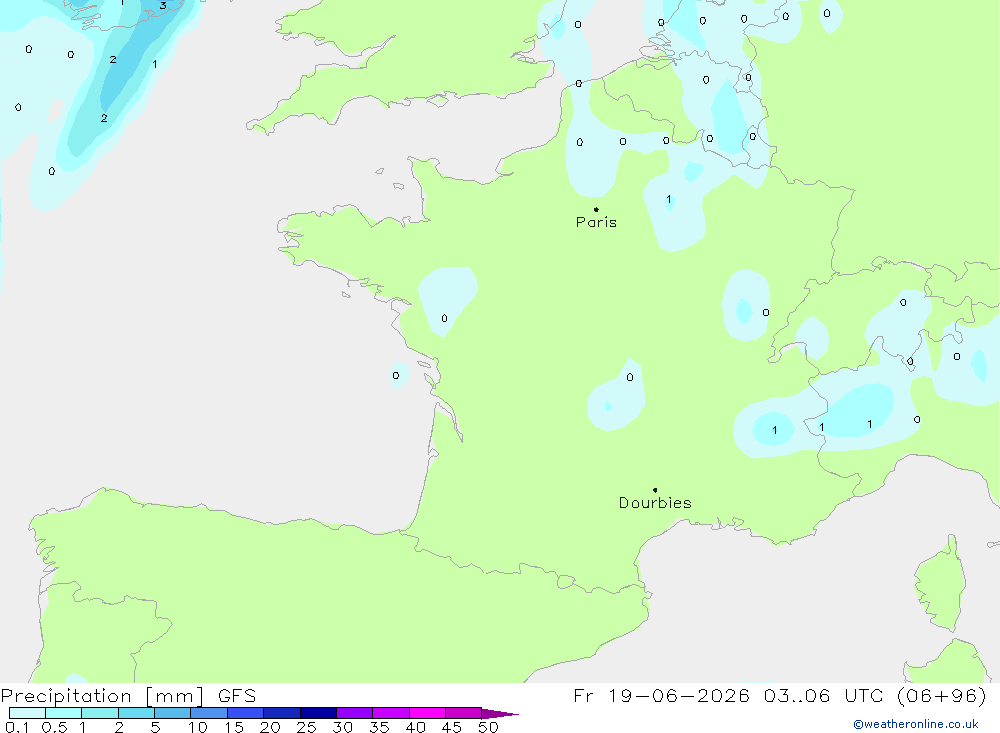Click the '3' precipitation value on the map

point(163,6)
